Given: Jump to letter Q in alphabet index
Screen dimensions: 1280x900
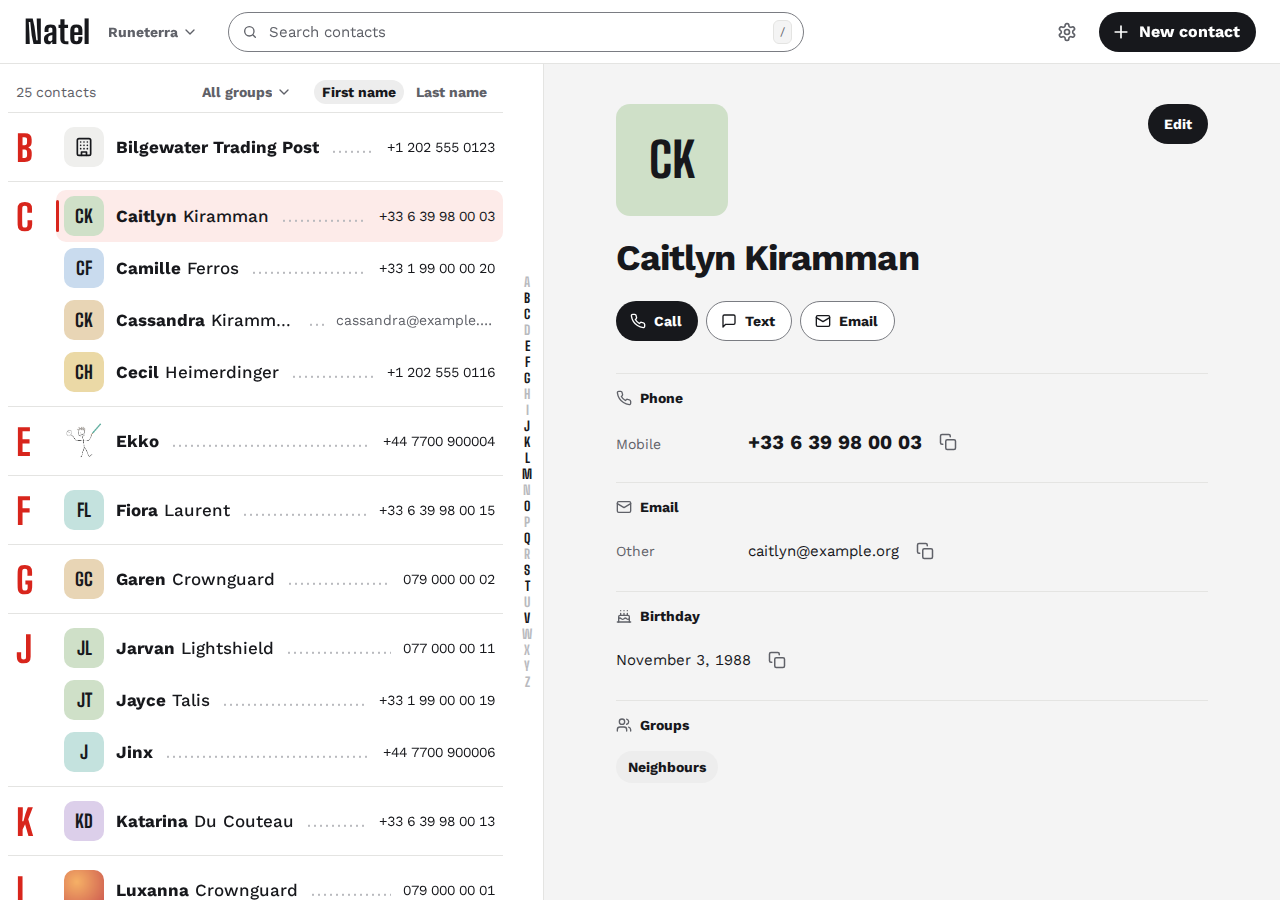Looking at the screenshot, I should pyautogui.click(x=527, y=538).
